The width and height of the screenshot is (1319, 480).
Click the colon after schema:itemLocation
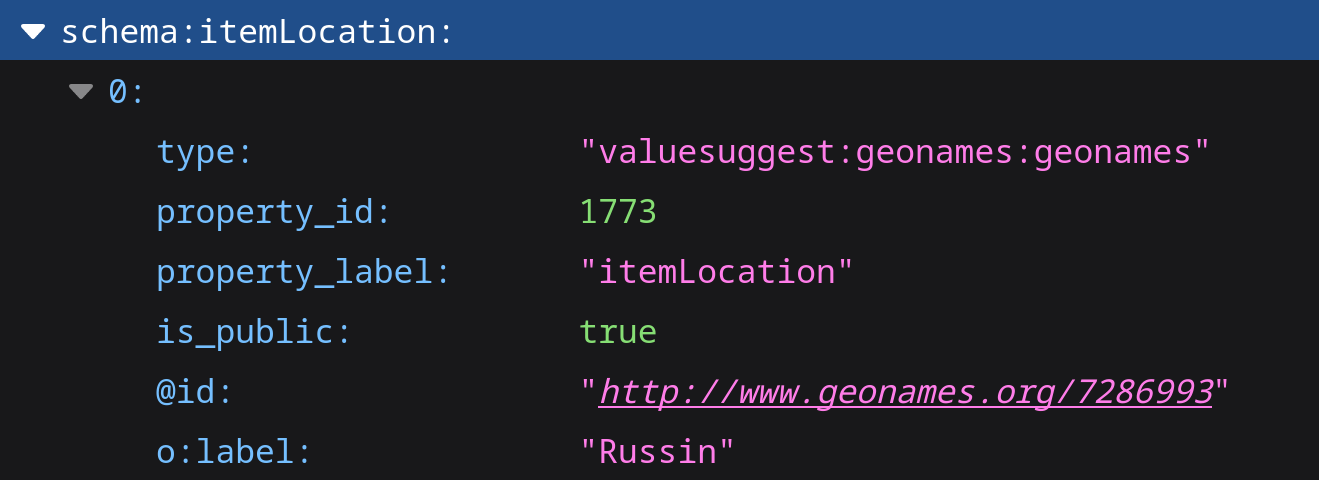[x=445, y=32]
